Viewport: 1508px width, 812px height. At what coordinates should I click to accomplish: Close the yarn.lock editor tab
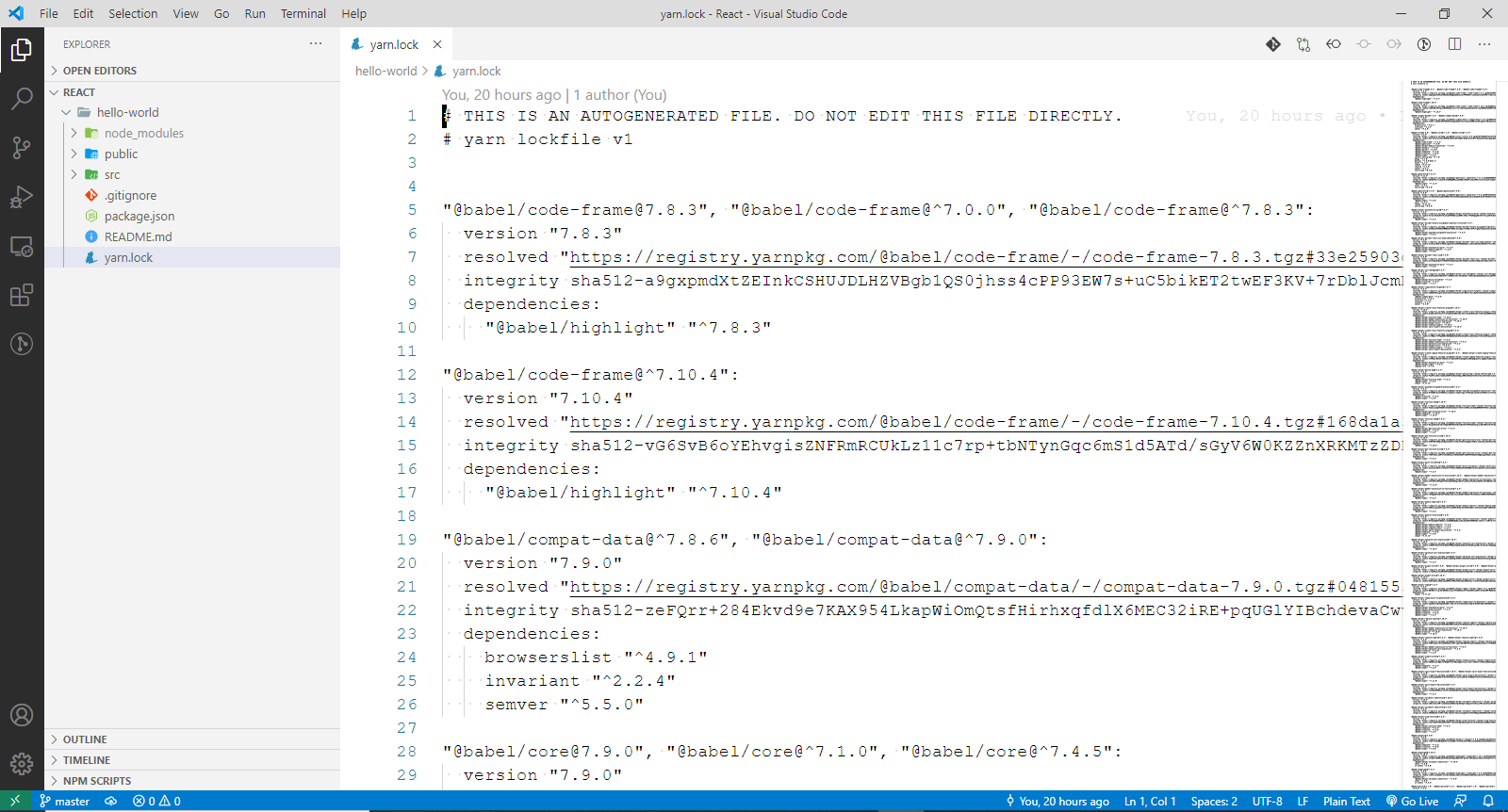[x=437, y=44]
